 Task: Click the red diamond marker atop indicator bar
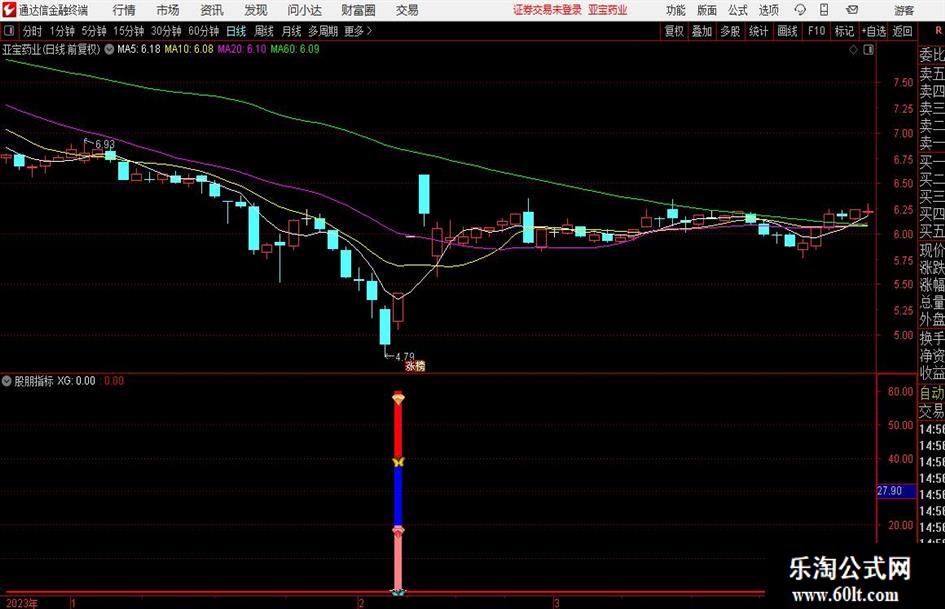[x=398, y=397]
